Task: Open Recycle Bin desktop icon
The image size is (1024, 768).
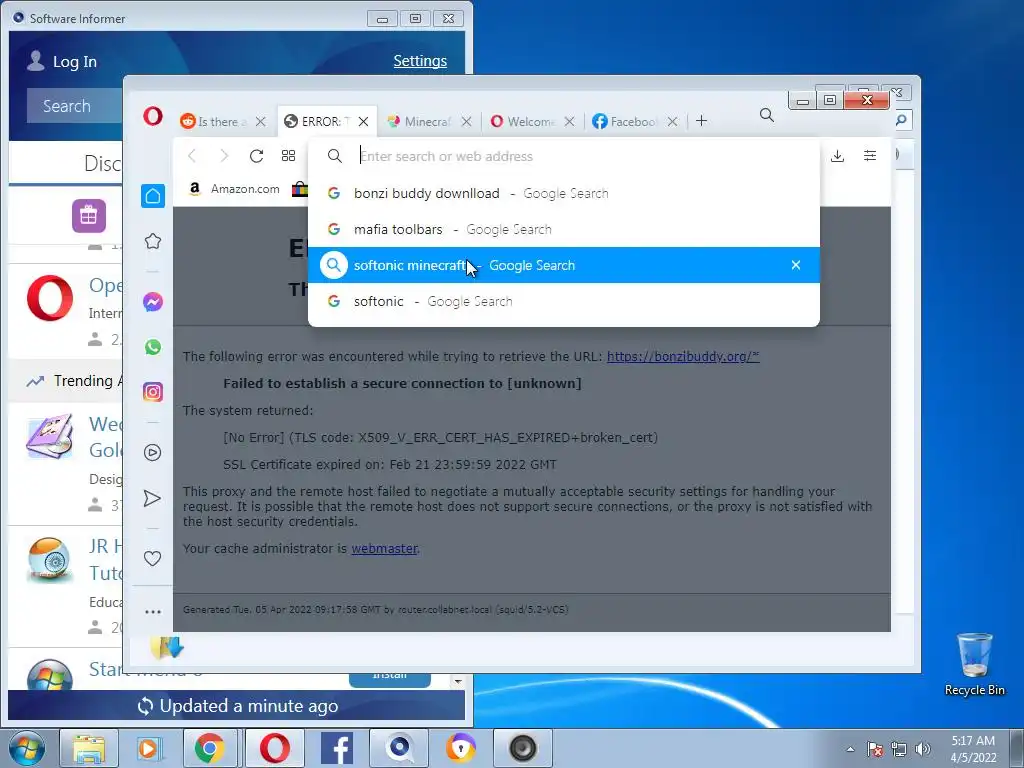Action: tap(974, 664)
